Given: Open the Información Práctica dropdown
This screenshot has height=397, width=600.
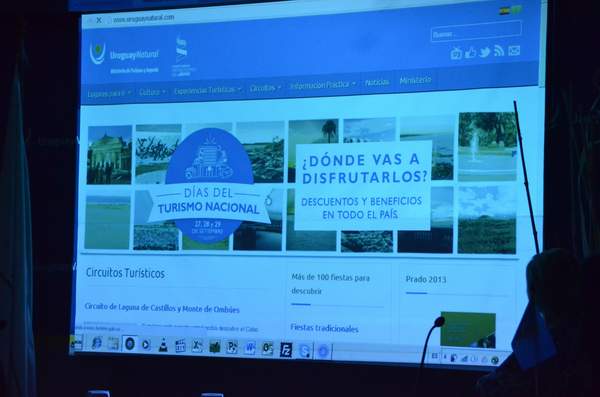Looking at the screenshot, I should tap(323, 85).
